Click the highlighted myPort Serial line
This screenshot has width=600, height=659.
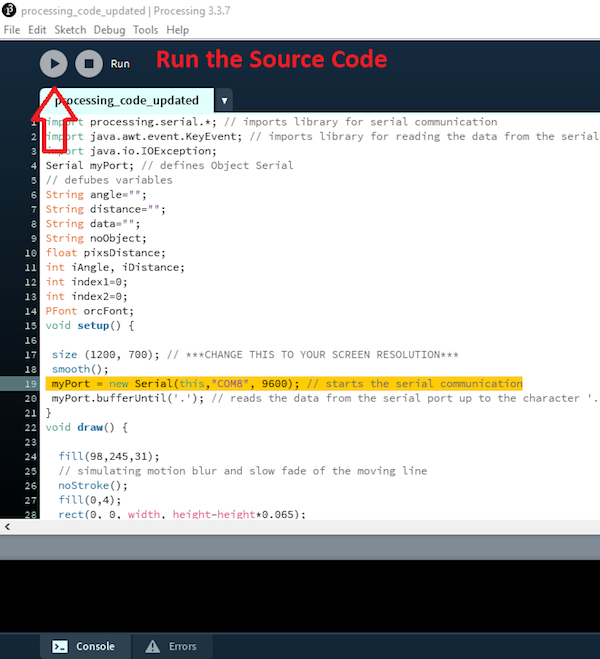(284, 384)
